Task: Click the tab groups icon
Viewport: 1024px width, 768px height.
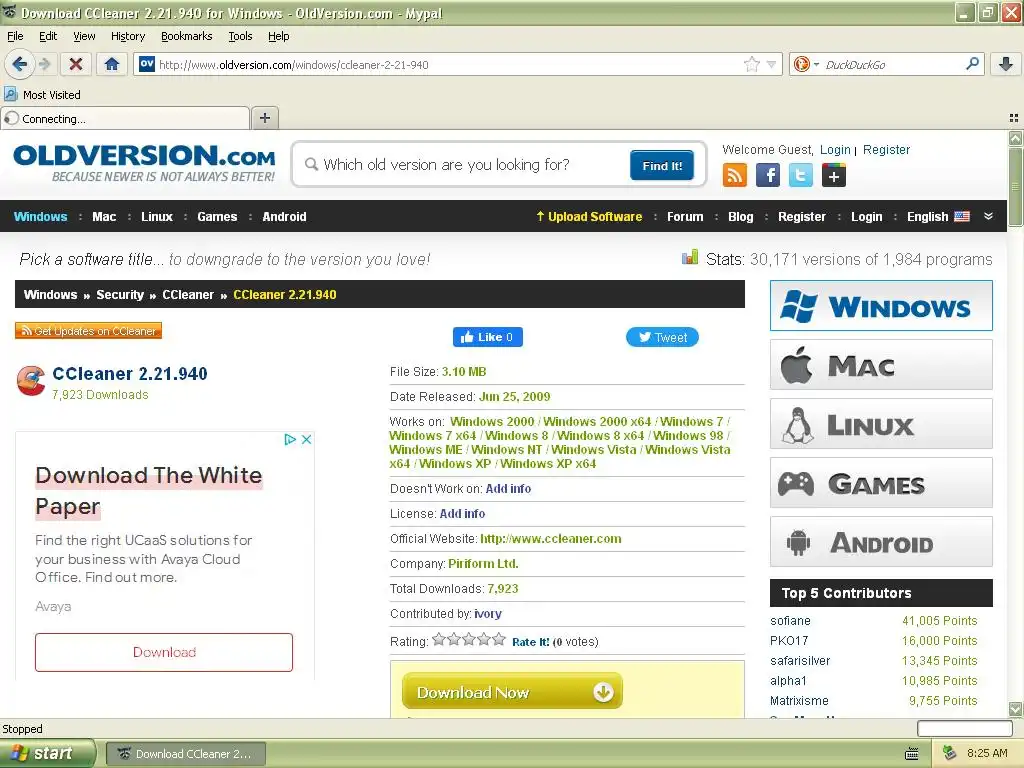Action: point(1014,118)
